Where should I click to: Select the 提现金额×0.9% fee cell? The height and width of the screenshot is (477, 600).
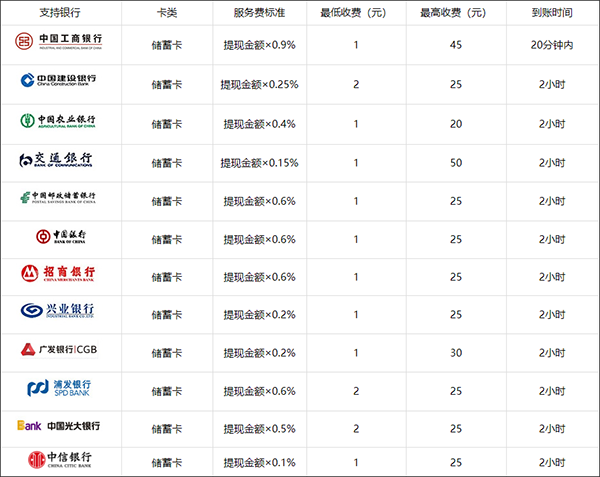[259, 45]
